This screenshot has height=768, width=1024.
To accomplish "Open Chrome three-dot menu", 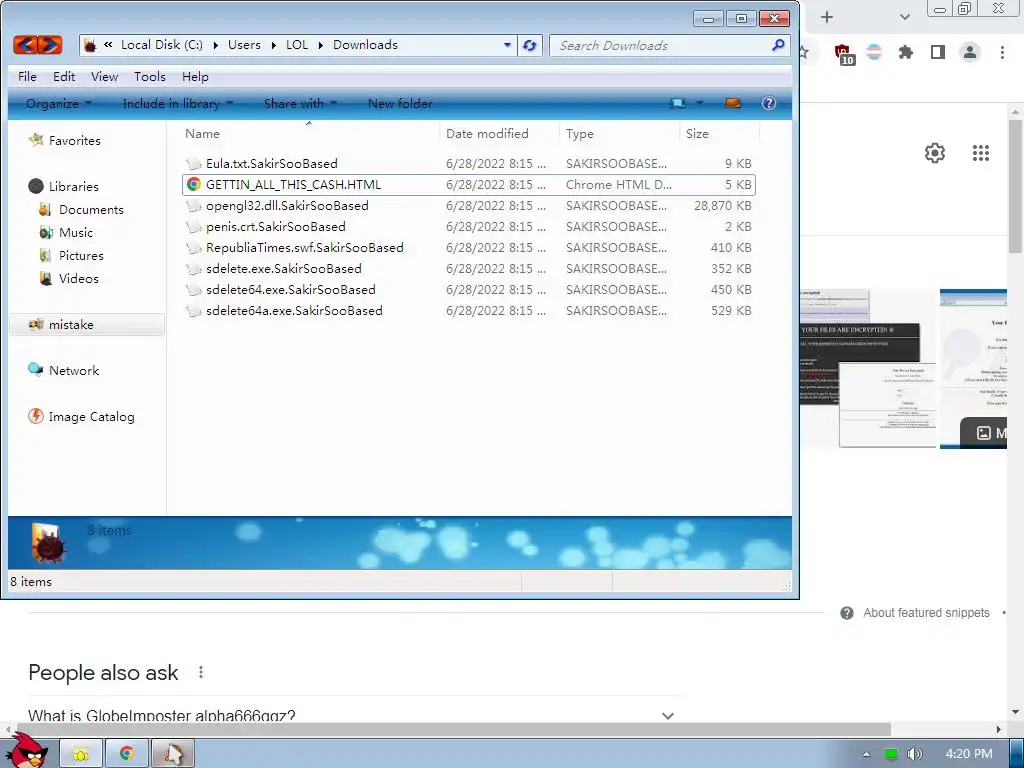I will coord(1002,52).
